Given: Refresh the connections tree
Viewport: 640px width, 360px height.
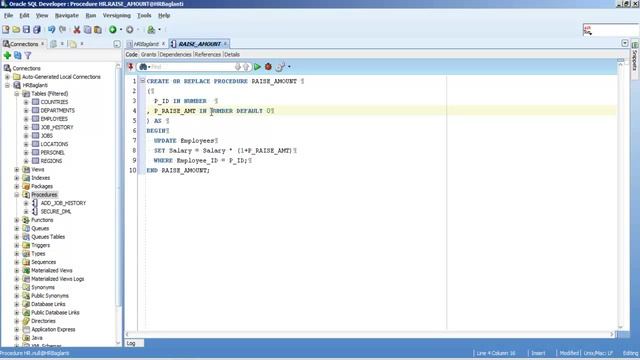Looking at the screenshot, I should pos(18,55).
